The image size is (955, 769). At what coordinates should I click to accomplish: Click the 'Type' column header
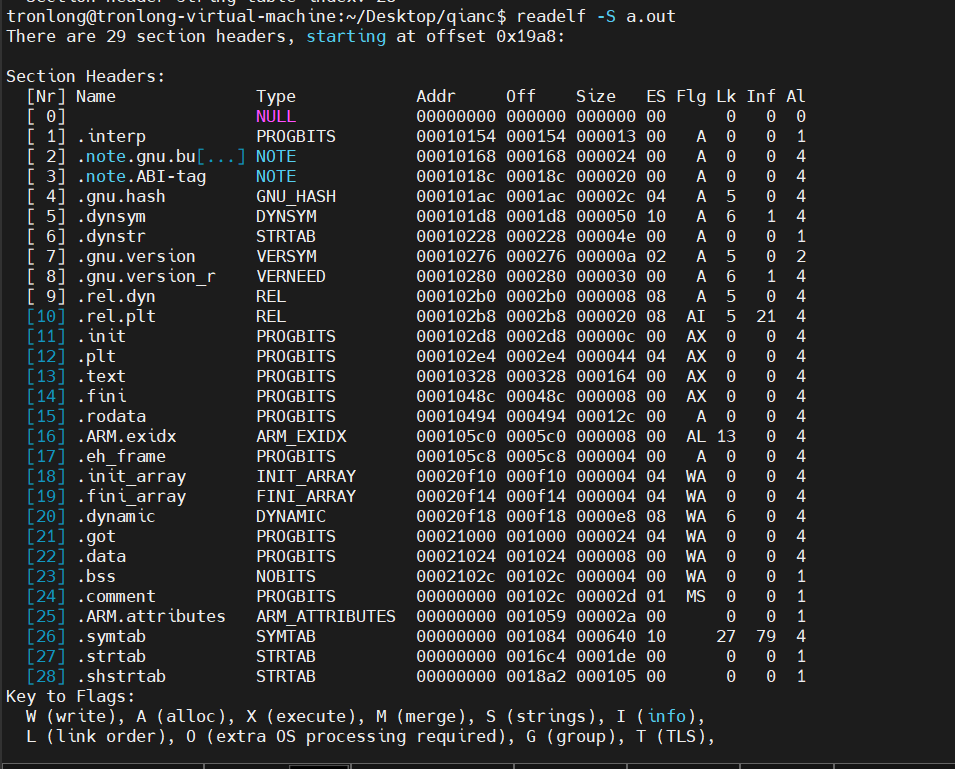276,96
